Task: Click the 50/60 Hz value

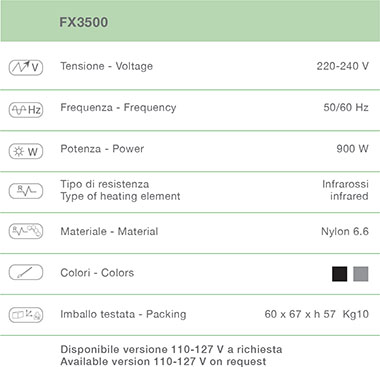Action: [x=346, y=107]
